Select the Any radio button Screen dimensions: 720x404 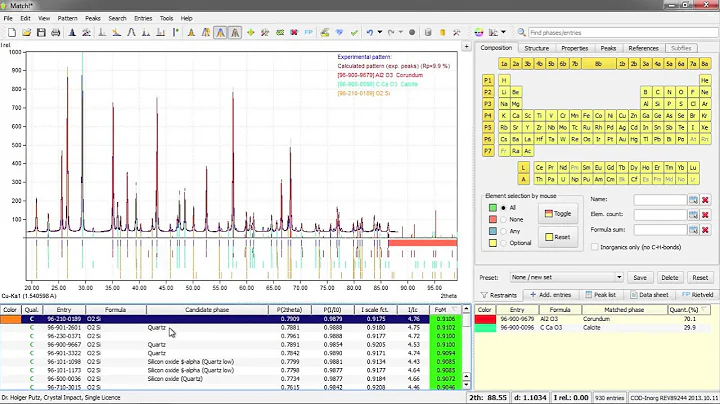tap(504, 231)
